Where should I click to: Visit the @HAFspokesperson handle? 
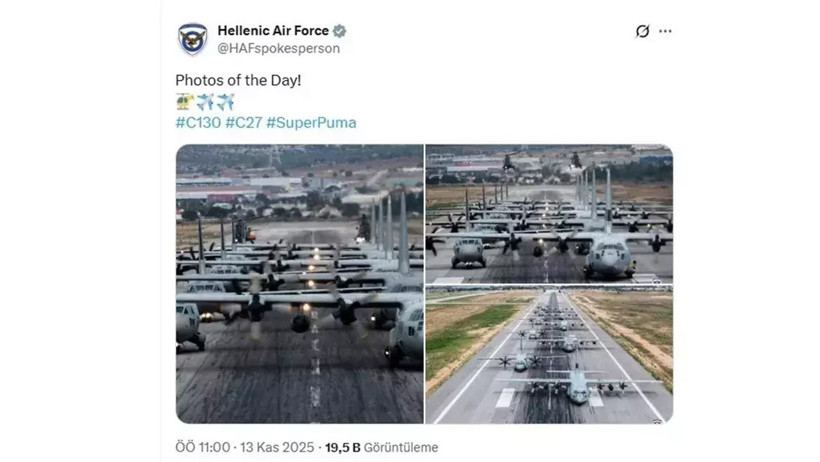(x=278, y=48)
